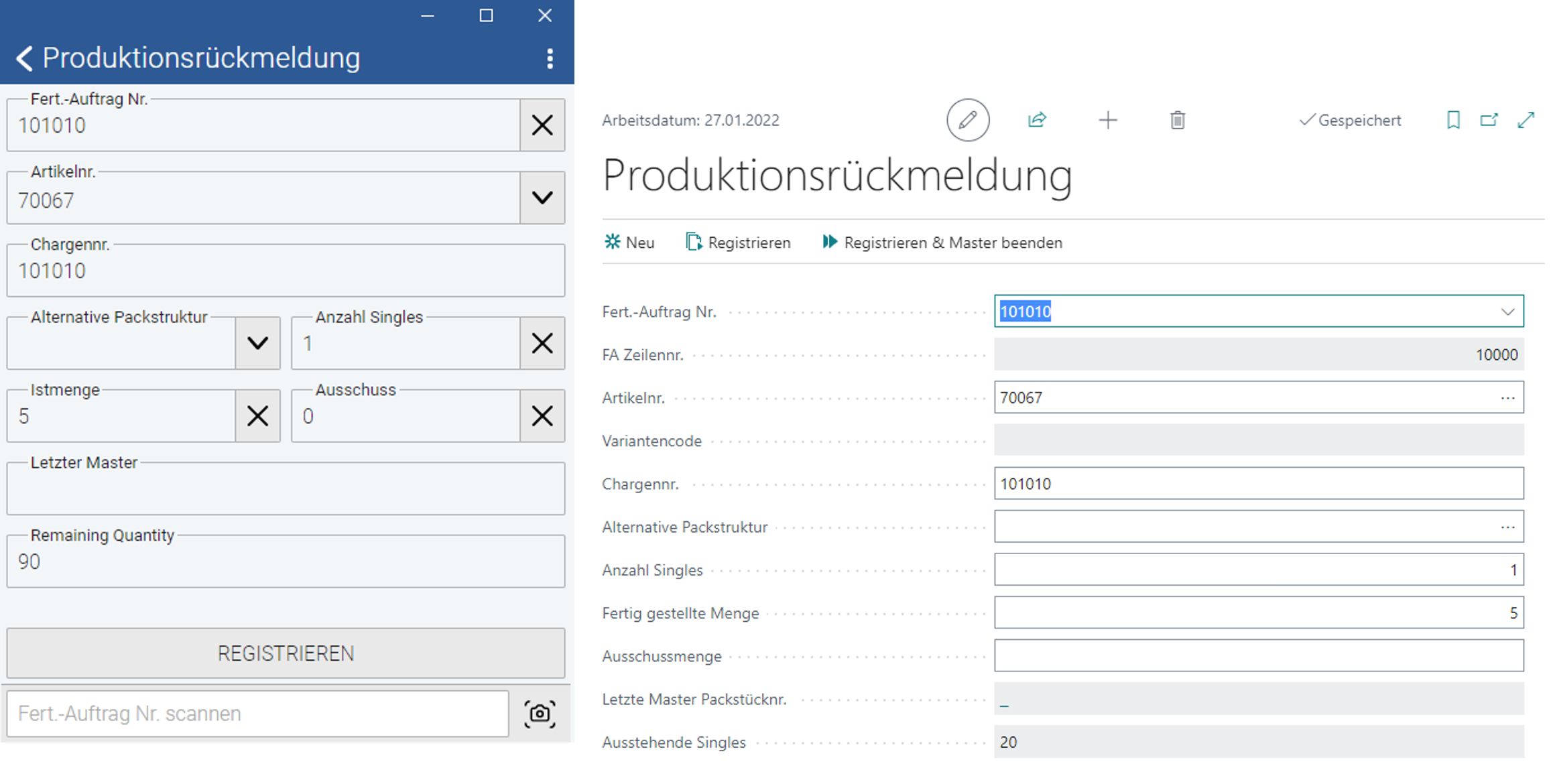The height and width of the screenshot is (784, 1555).
Task: Expand page with diagonal arrows icon
Action: point(1526,120)
